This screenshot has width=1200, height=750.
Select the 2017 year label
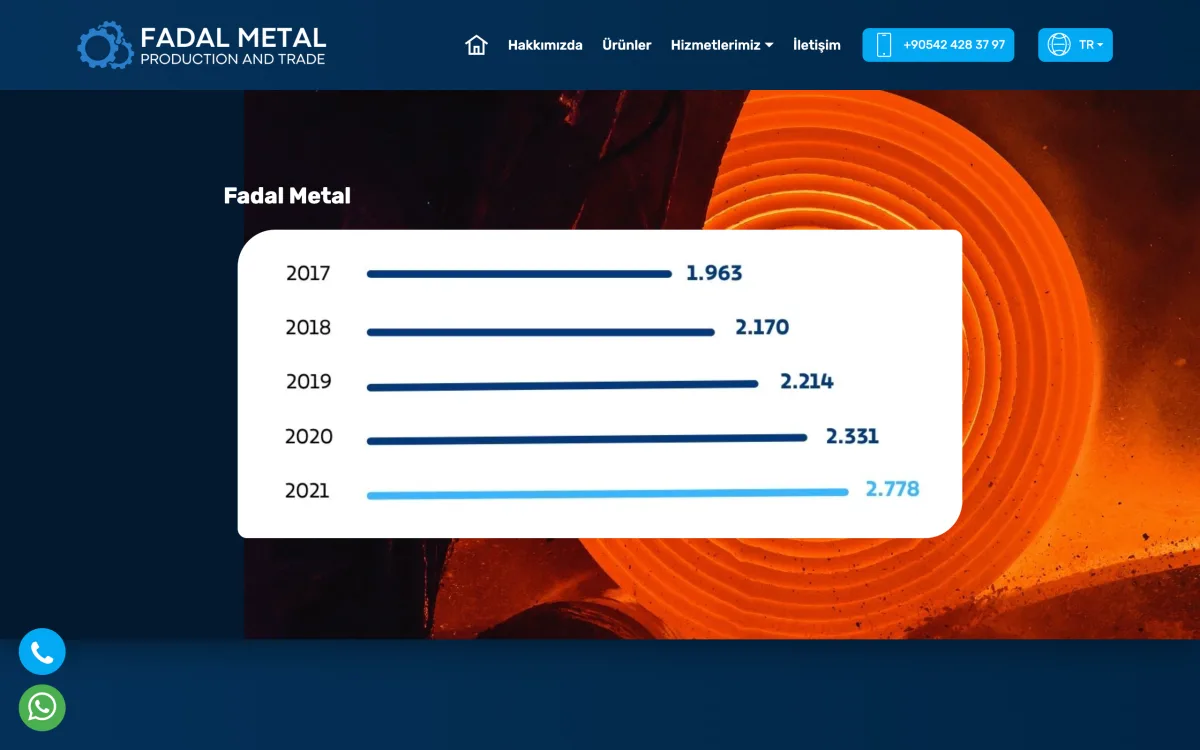coord(308,273)
